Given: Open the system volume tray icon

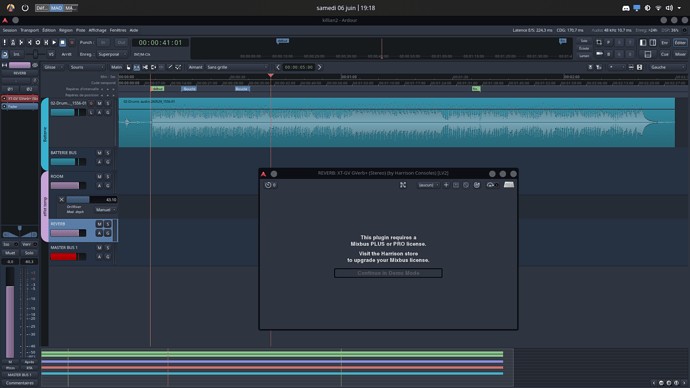Looking at the screenshot, I should click(669, 8).
